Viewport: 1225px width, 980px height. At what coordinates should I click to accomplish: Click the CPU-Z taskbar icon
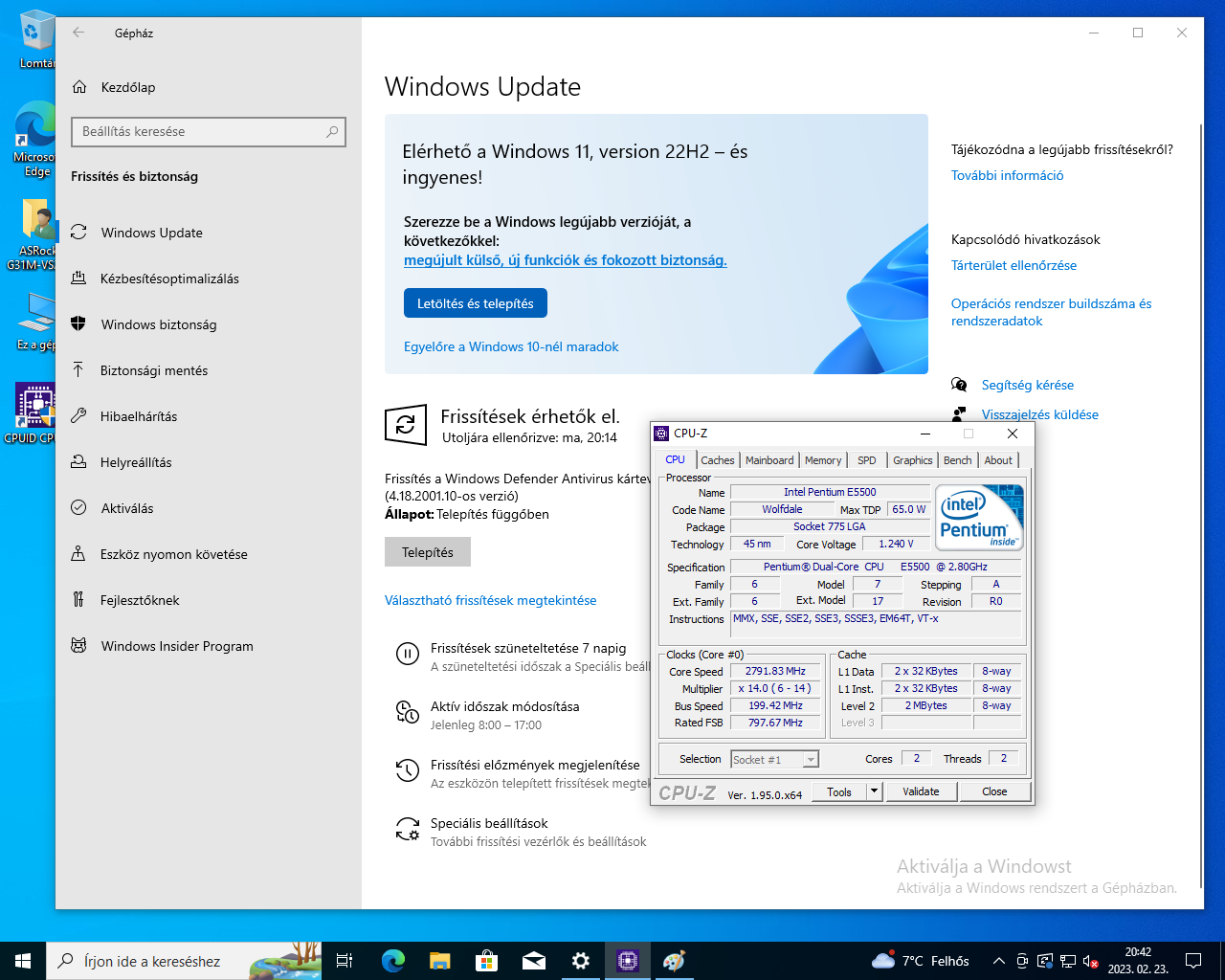(x=628, y=961)
